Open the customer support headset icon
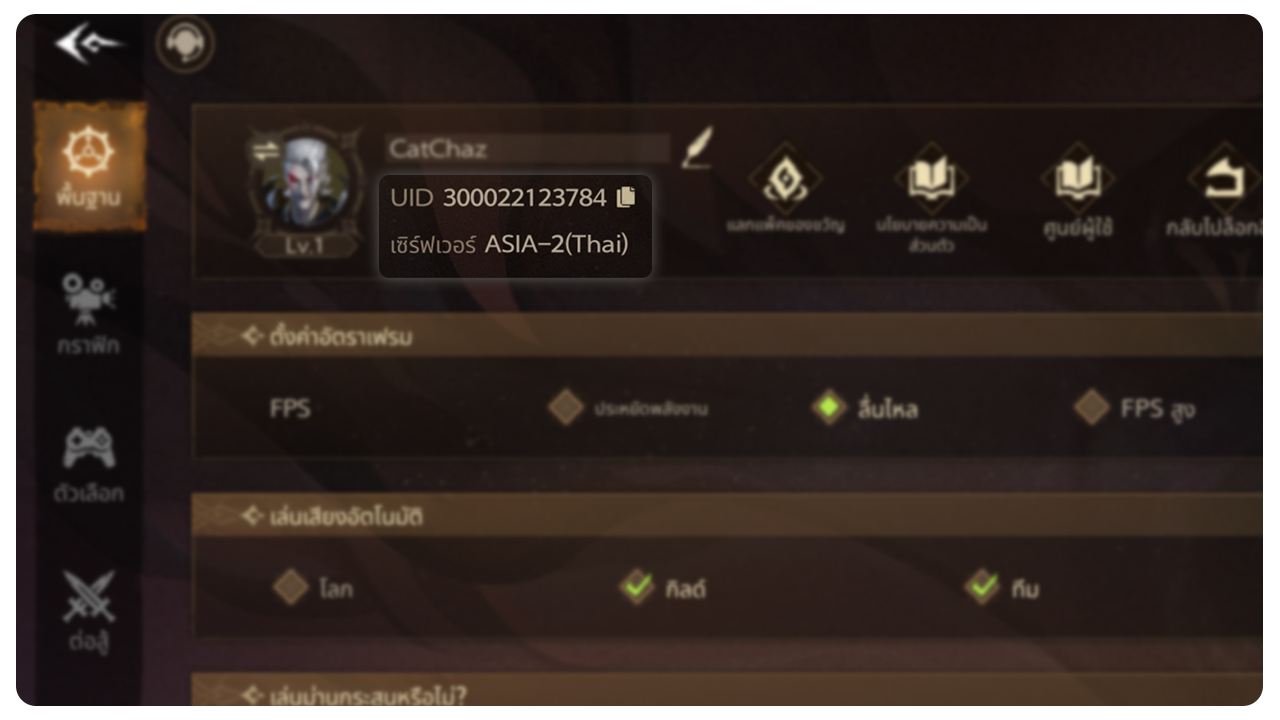Image resolution: width=1280 pixels, height=720 pixels. [x=184, y=45]
